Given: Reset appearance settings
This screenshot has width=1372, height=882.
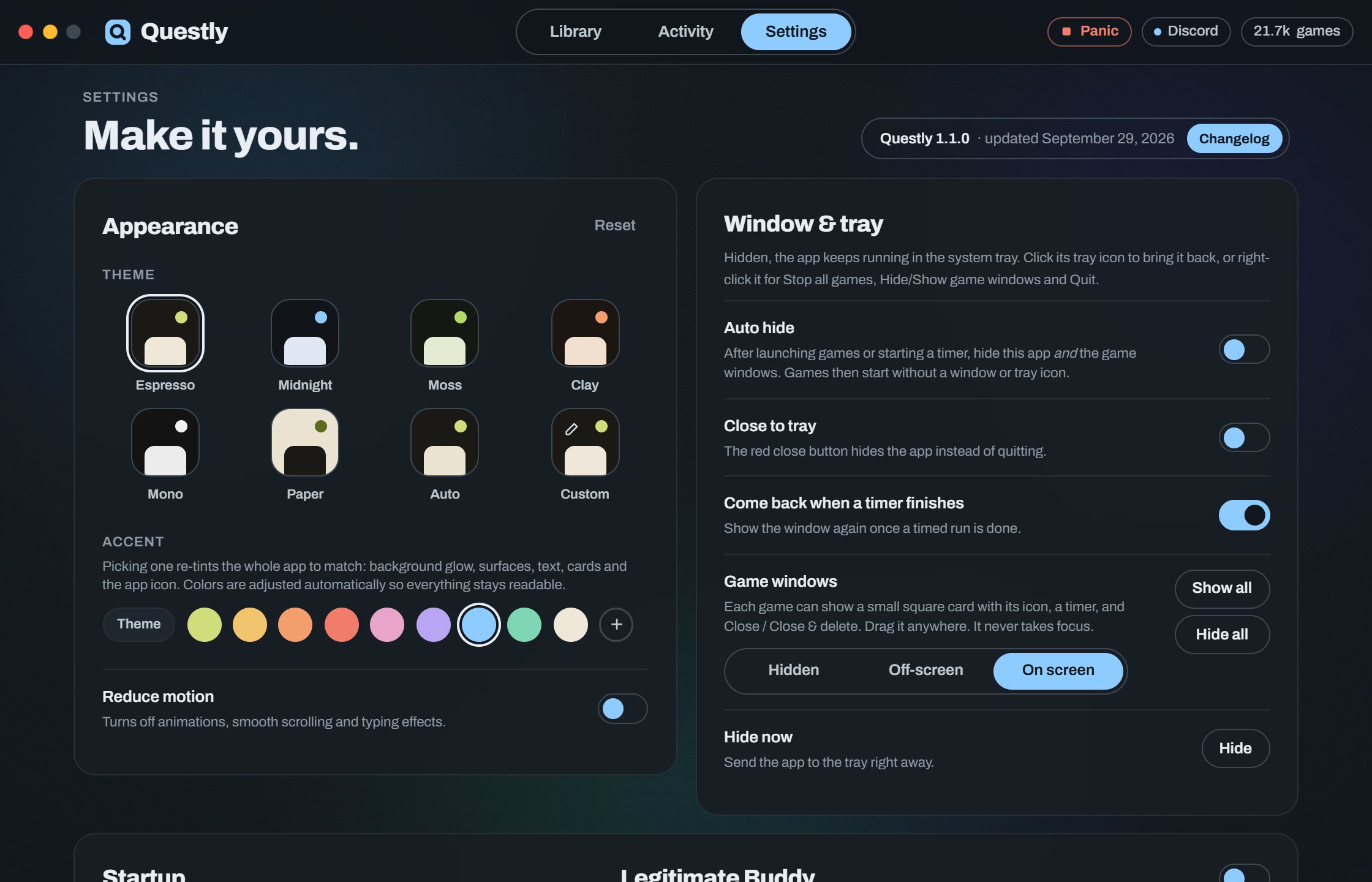Looking at the screenshot, I should click(614, 225).
